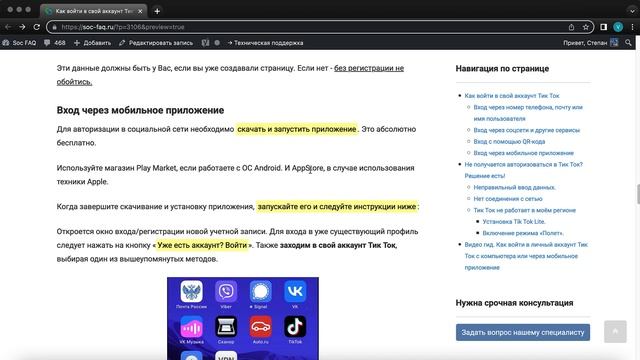
Task: Reload the current page
Action: pyautogui.click(x=37, y=27)
